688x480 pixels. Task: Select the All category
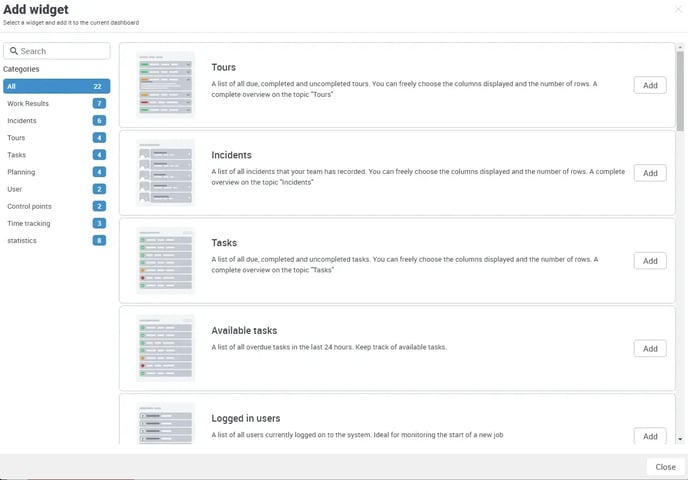click(x=57, y=86)
